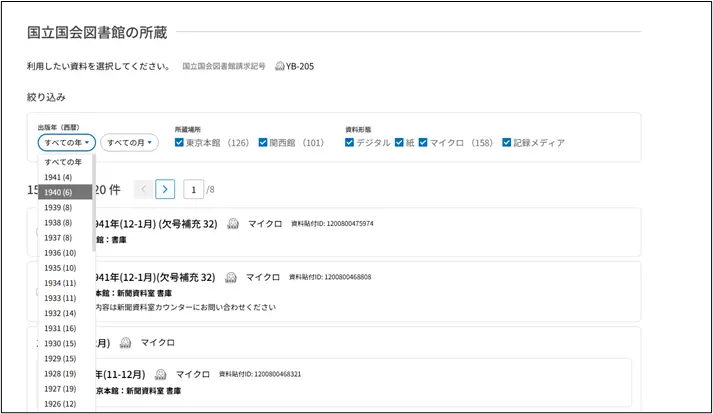The image size is (713, 414).
Task: Click 資料貼付ID: 1200800468808 text
Action: click(330, 277)
